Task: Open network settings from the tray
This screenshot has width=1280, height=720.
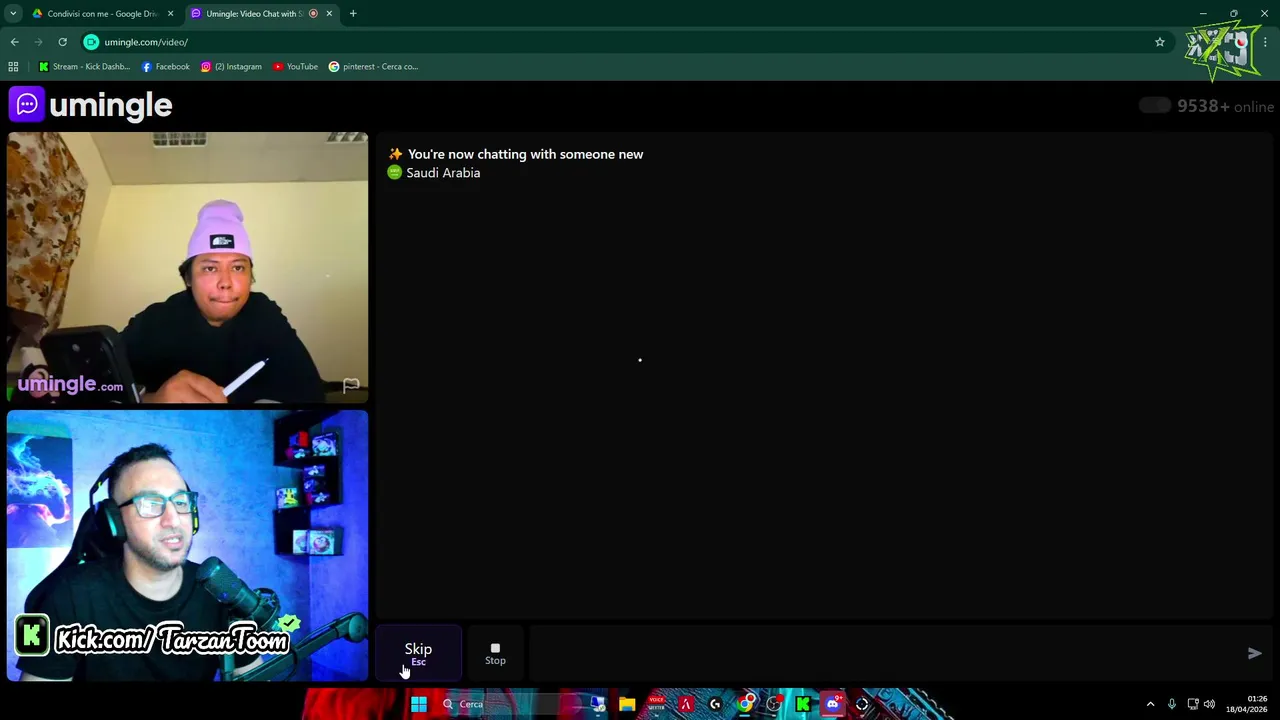Action: coord(1193,704)
